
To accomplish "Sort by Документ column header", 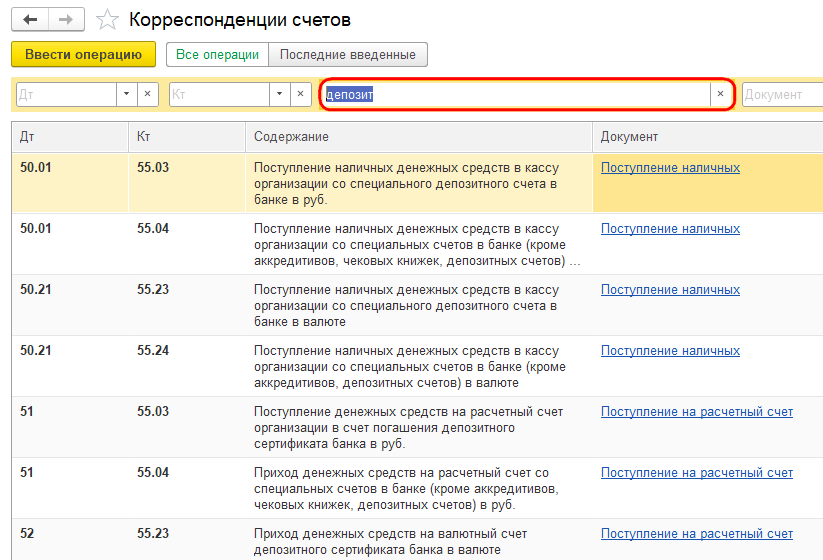I will [708, 137].
